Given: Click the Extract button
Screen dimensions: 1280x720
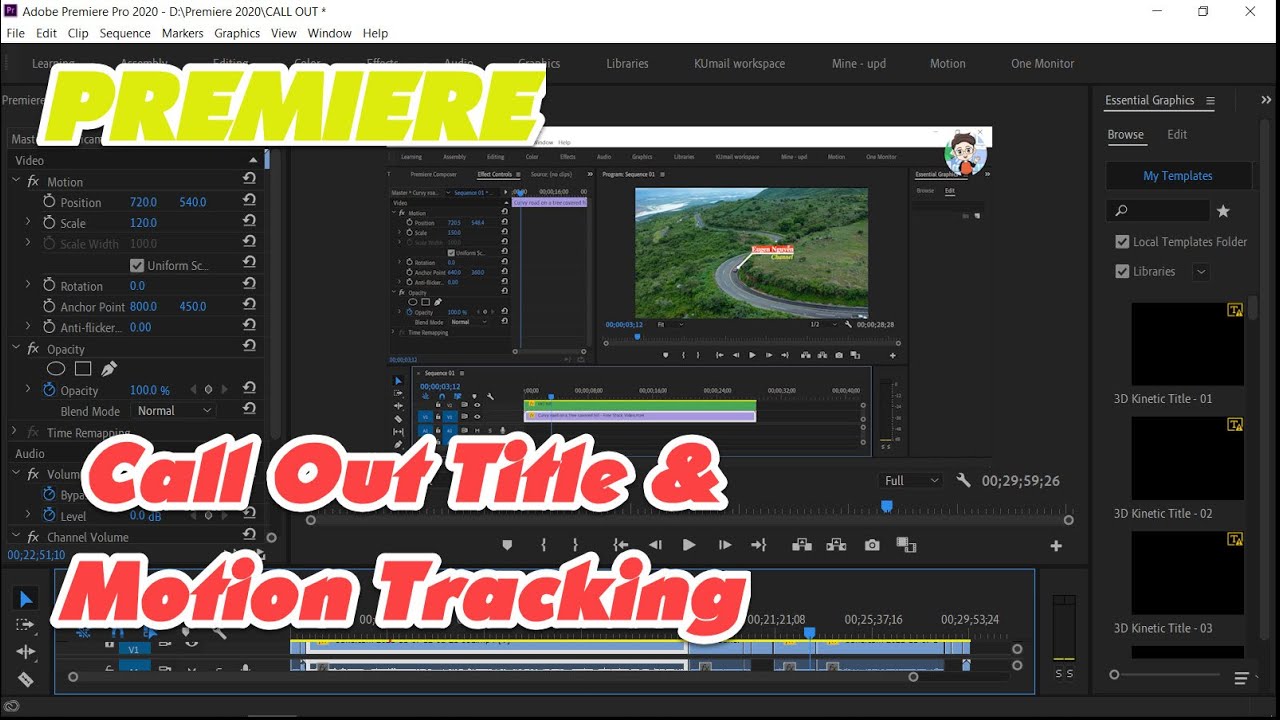Looking at the screenshot, I should 836,545.
